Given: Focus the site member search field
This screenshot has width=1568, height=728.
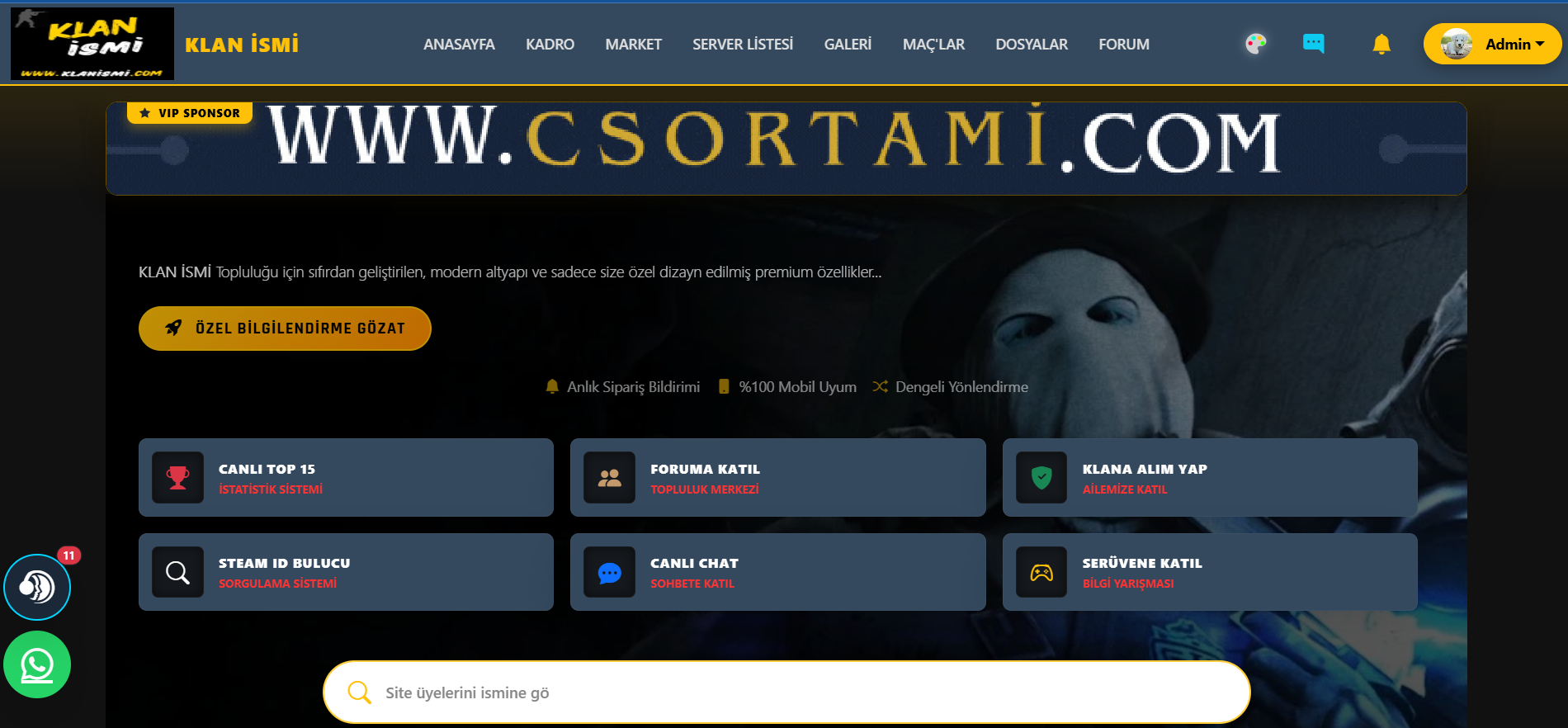Looking at the screenshot, I should click(x=786, y=693).
